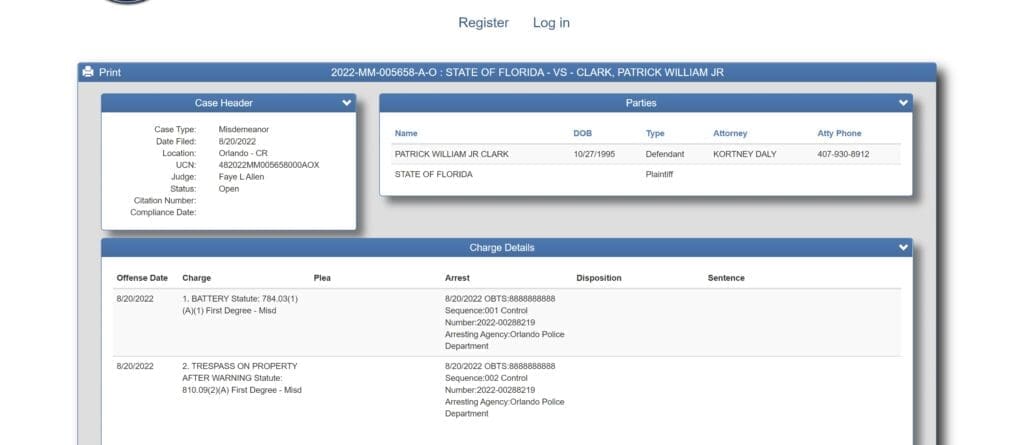Collapse the Parties panel chevron
The image size is (1024, 445).
tap(903, 103)
